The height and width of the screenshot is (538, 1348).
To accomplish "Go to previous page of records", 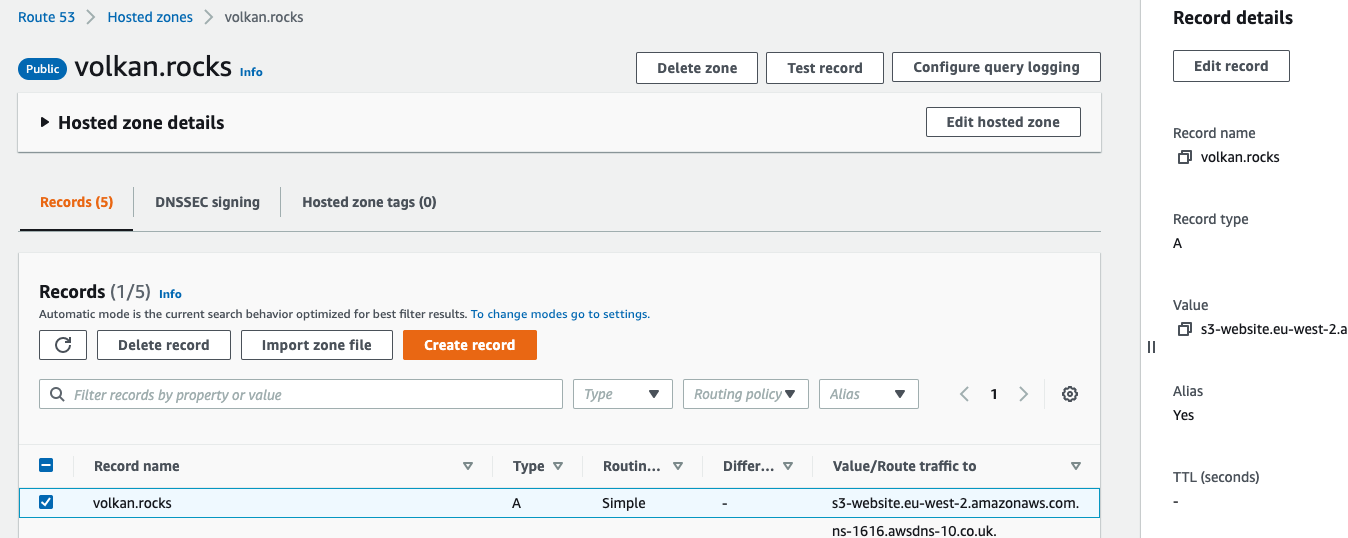I will [964, 394].
